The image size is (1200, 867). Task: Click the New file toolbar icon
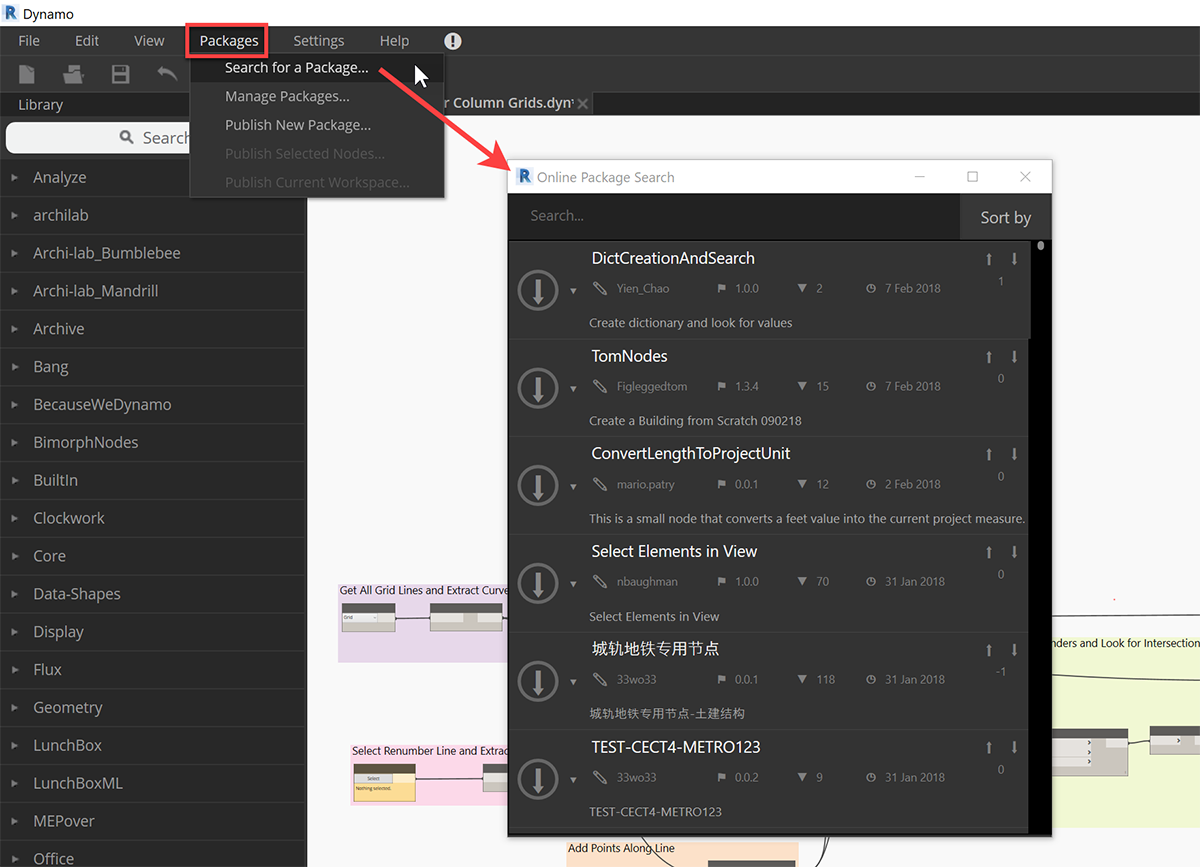tap(26, 74)
